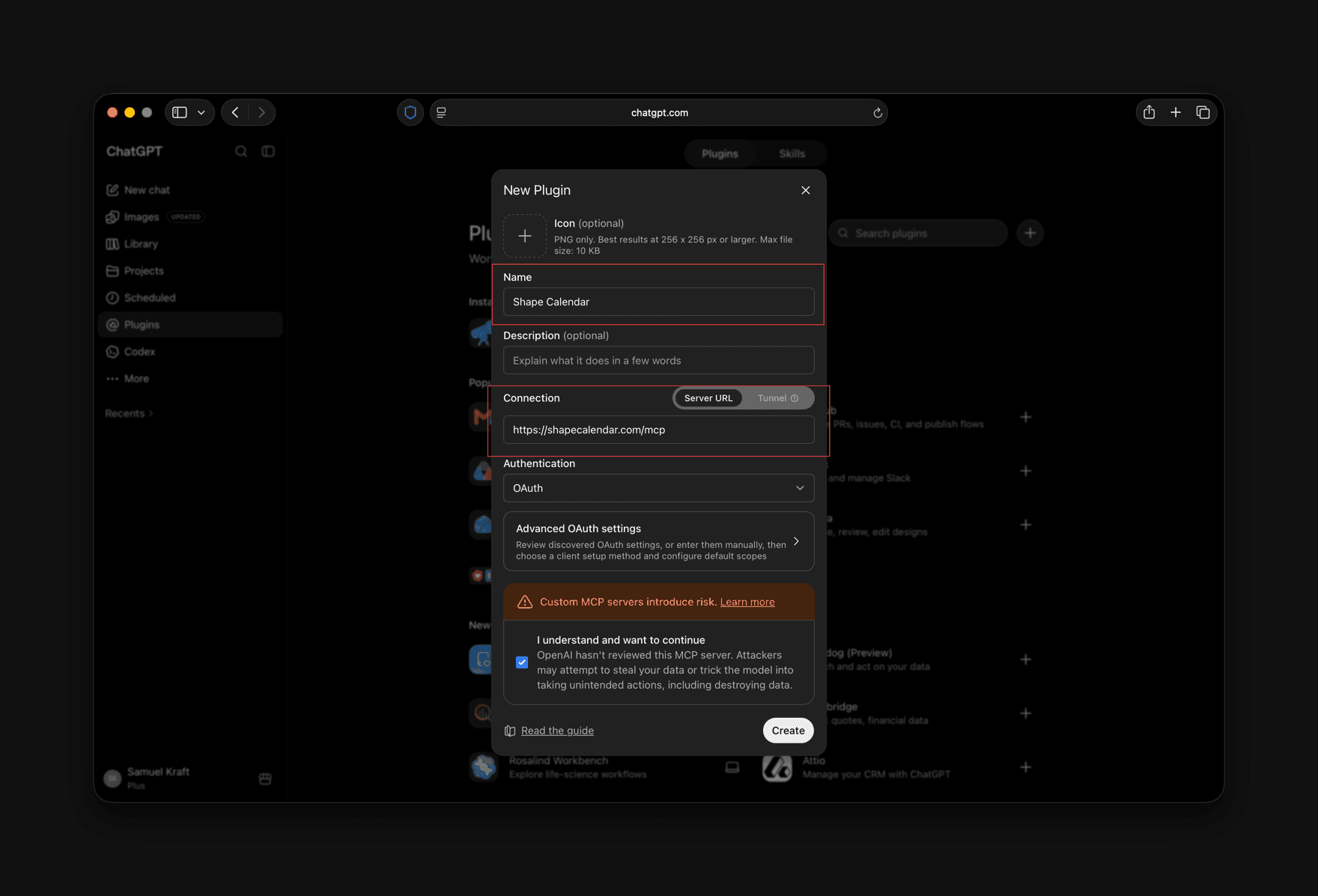Add the Preview data plugin
This screenshot has width=1318, height=896.
pyautogui.click(x=1025, y=659)
